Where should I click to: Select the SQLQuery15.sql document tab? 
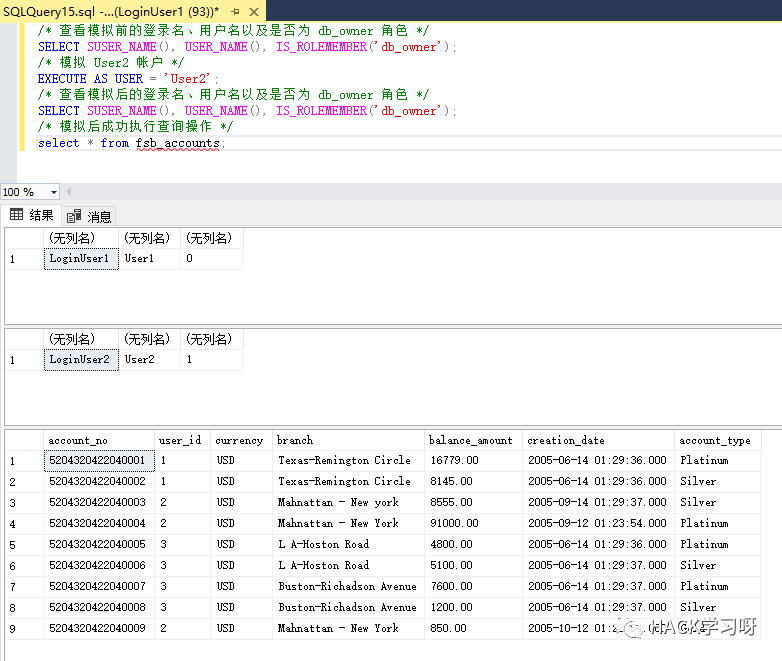(x=132, y=11)
